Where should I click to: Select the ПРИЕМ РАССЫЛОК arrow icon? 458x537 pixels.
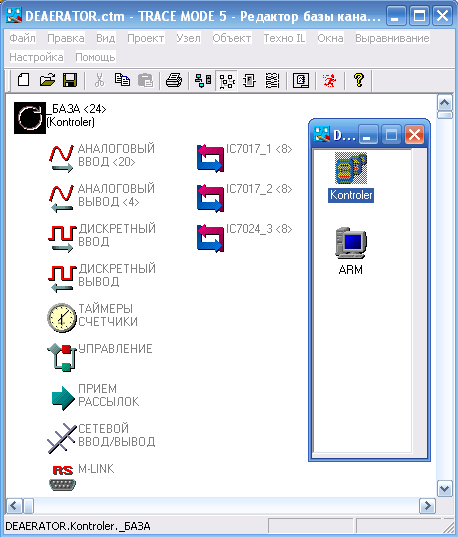pyautogui.click(x=63, y=398)
